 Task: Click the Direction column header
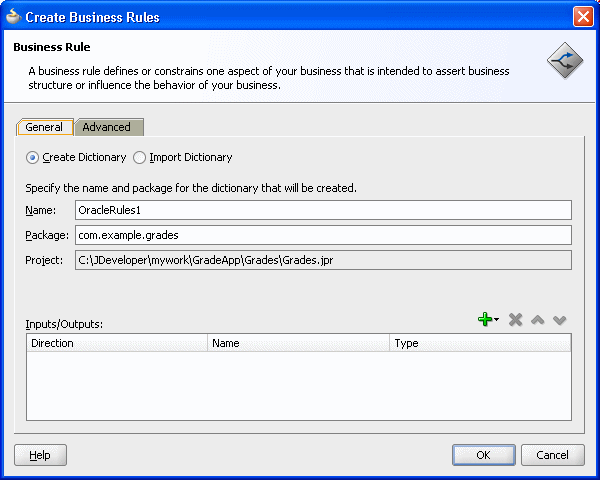[x=117, y=343]
